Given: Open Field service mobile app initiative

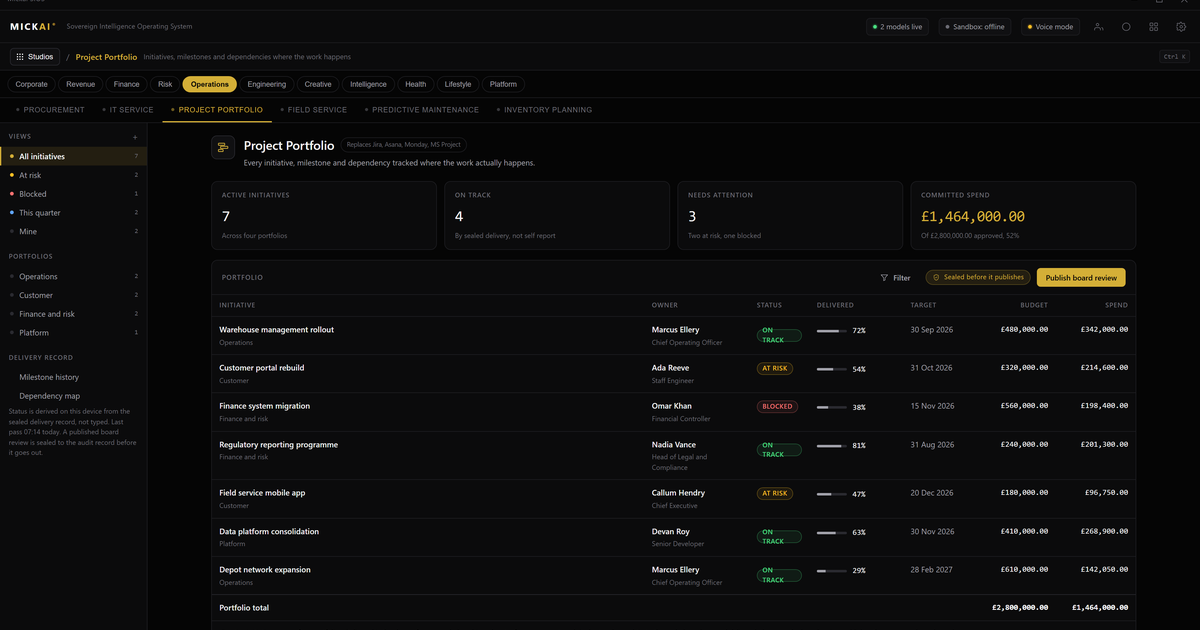Looking at the screenshot, I should pos(262,493).
